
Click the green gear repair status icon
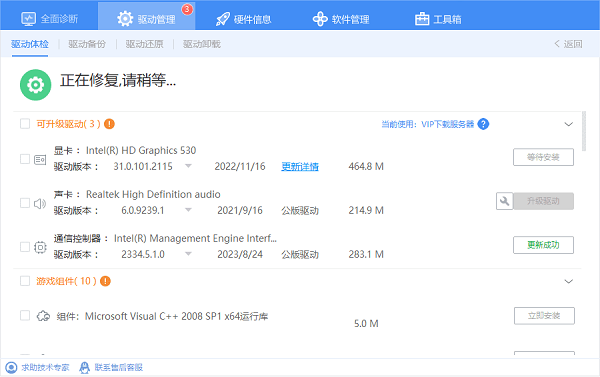click(x=36, y=85)
